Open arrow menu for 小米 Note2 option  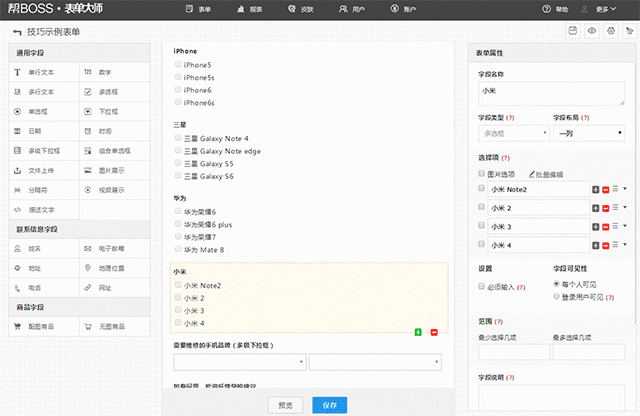click(625, 189)
